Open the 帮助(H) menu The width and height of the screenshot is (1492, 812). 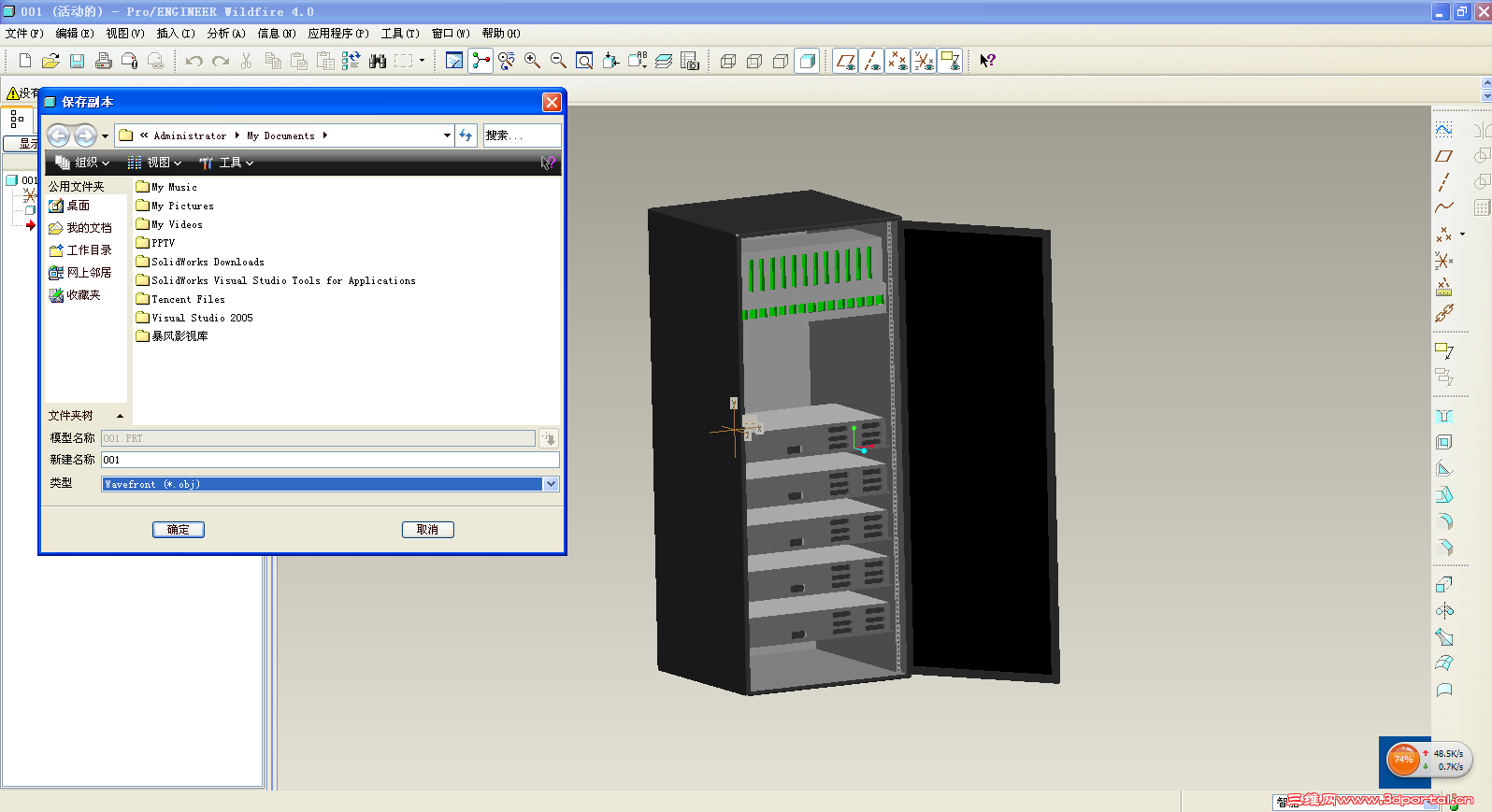click(x=501, y=34)
